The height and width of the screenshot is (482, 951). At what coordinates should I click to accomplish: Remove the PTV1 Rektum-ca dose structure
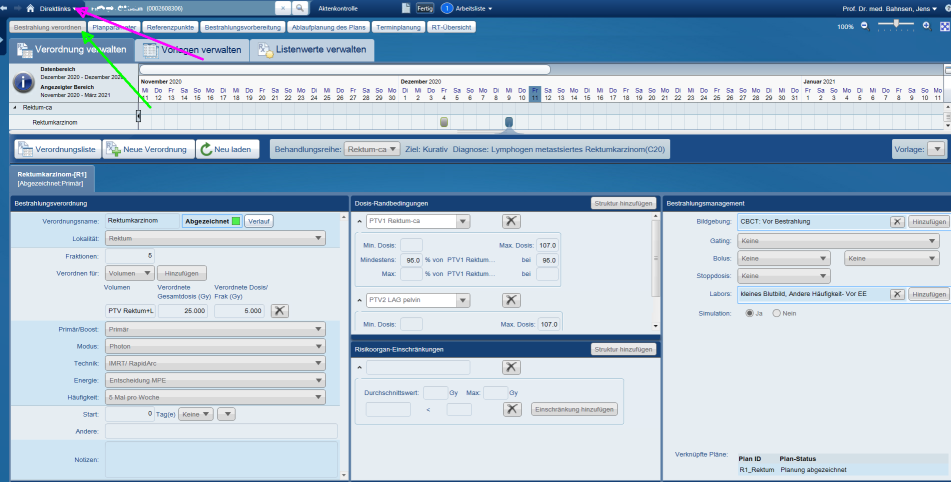510,221
